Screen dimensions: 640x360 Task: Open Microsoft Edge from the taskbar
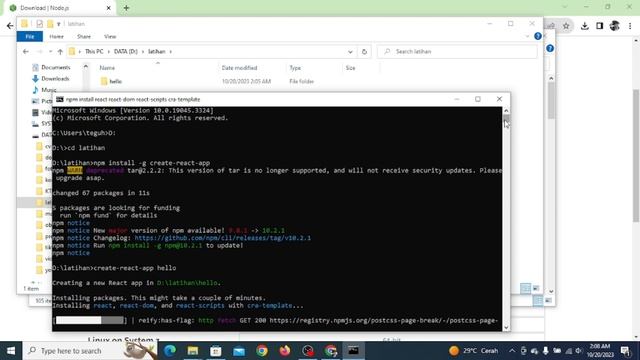[x=170, y=351]
